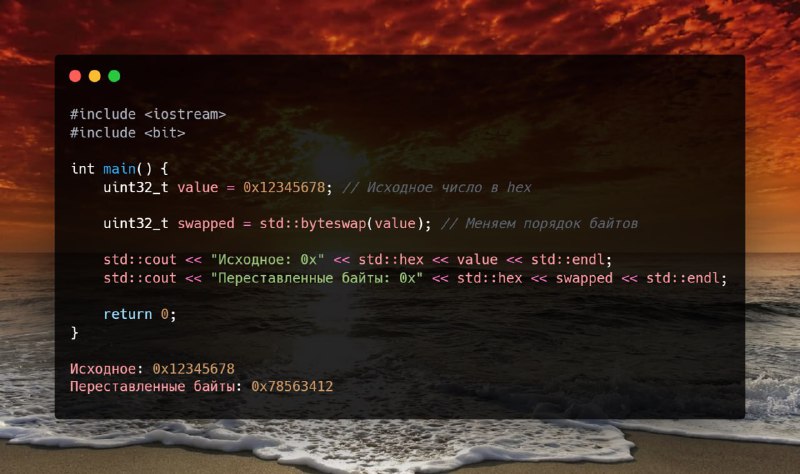Click the uint32_t type before value

pyautogui.click(x=136, y=187)
